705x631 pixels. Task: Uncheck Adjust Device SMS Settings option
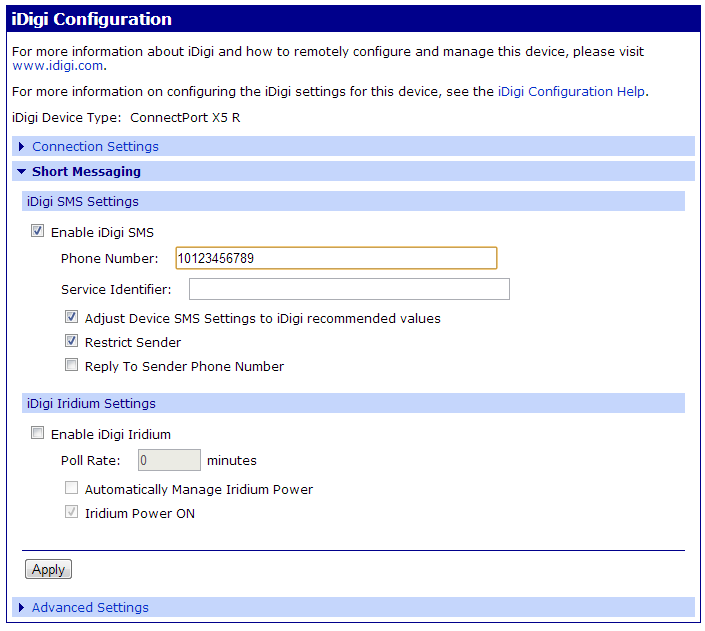pos(72,318)
